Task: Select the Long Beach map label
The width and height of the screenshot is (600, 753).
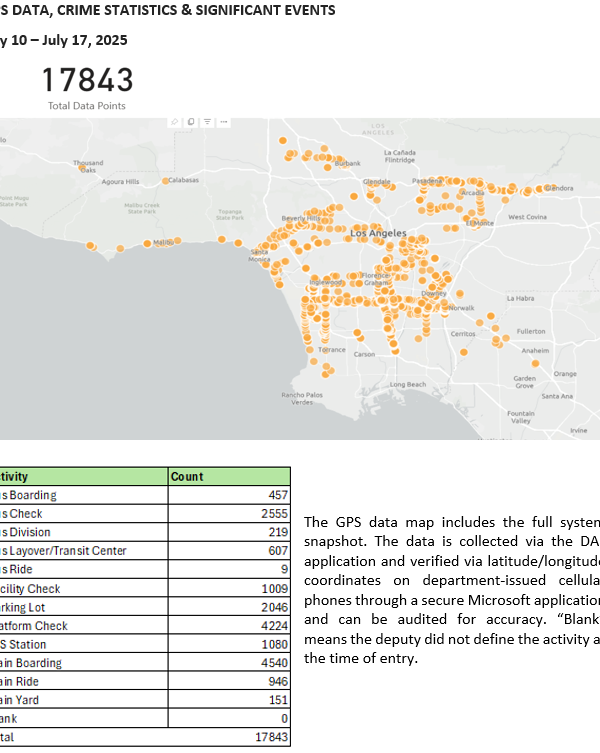Action: pyautogui.click(x=408, y=384)
